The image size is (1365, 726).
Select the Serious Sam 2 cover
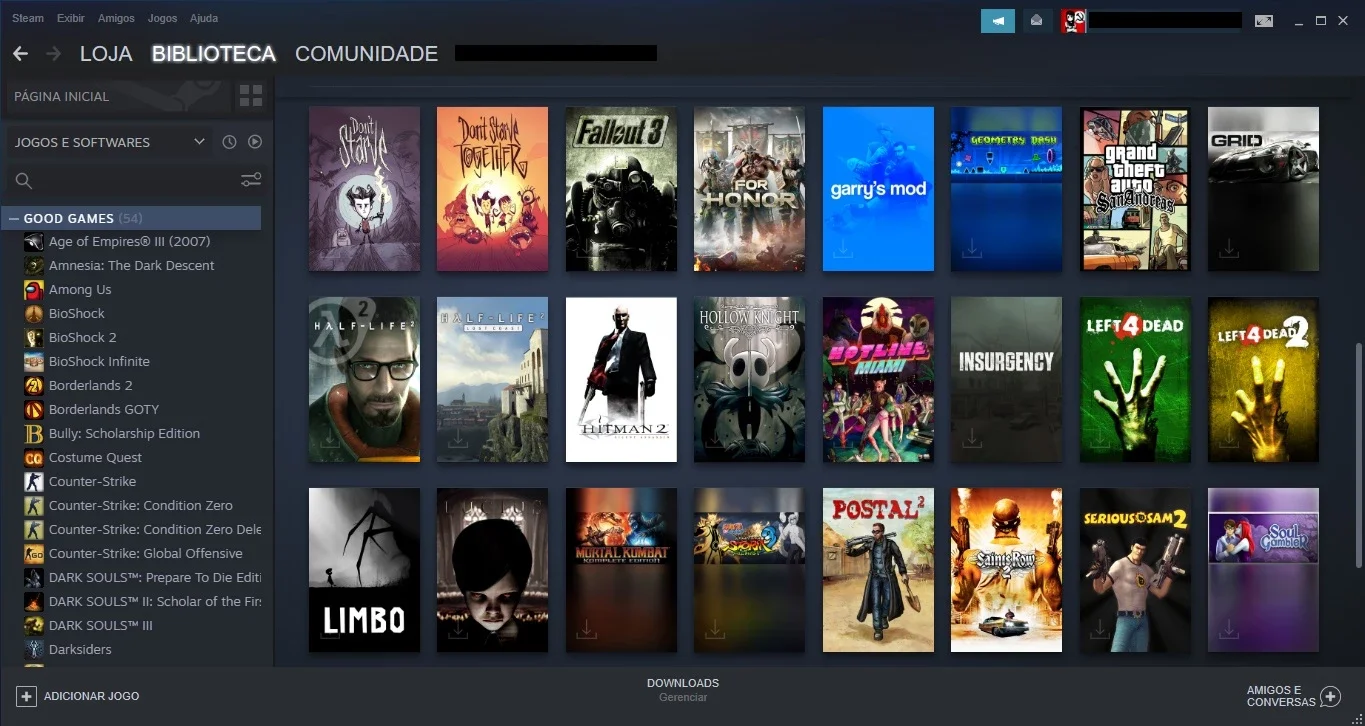coord(1135,570)
